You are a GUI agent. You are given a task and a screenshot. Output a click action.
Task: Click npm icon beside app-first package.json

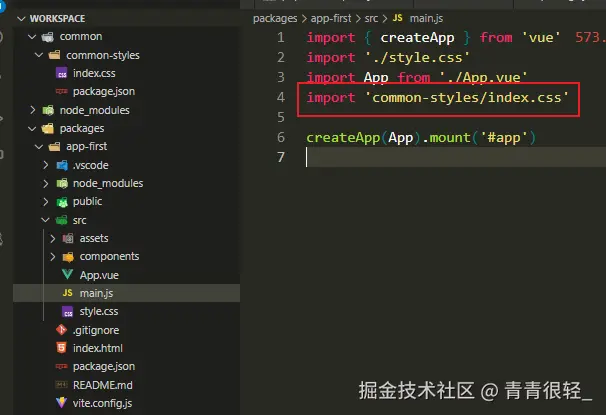pyautogui.click(x=61, y=366)
